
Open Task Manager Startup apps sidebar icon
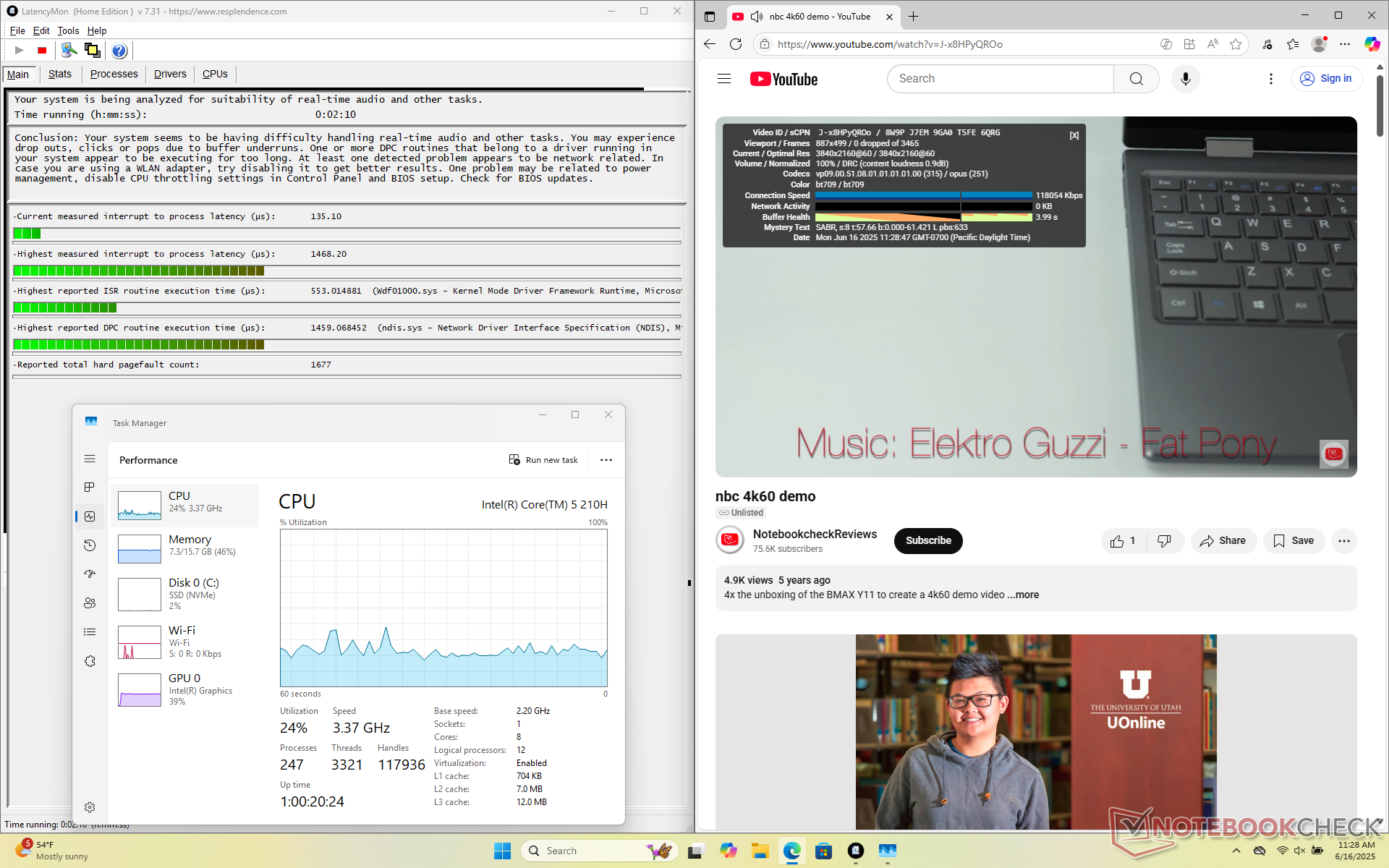tap(90, 574)
